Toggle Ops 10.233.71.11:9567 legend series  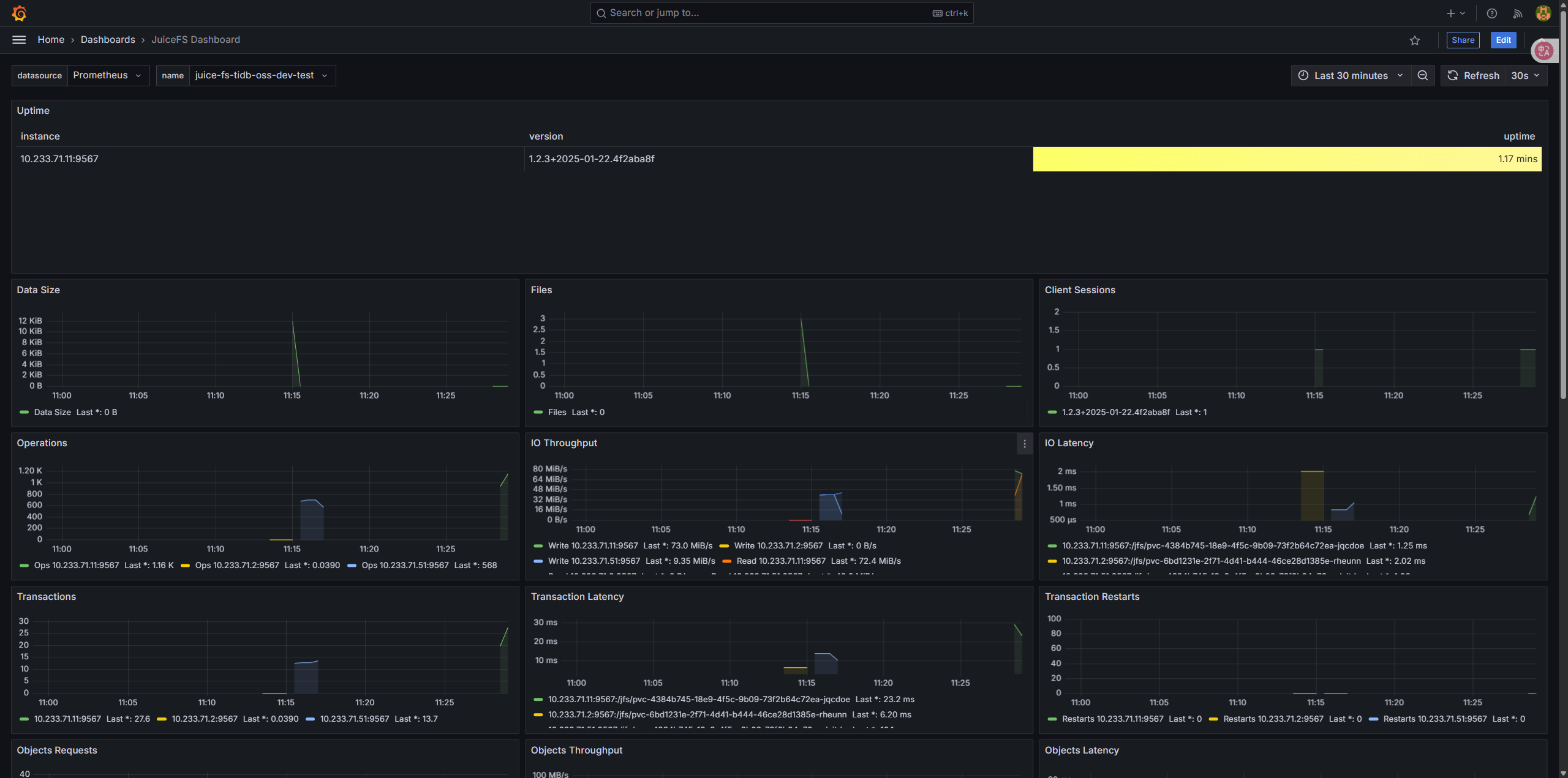click(77, 566)
